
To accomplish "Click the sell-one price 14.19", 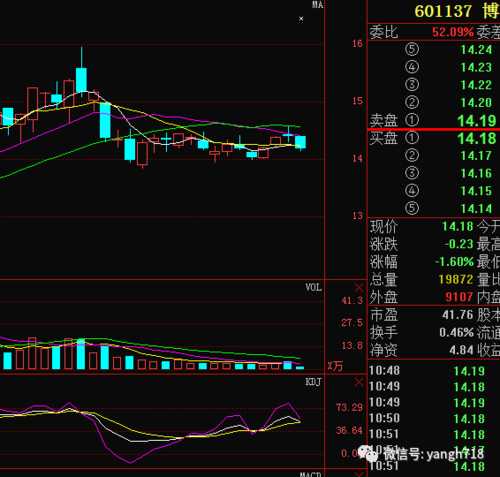I will tap(477, 121).
